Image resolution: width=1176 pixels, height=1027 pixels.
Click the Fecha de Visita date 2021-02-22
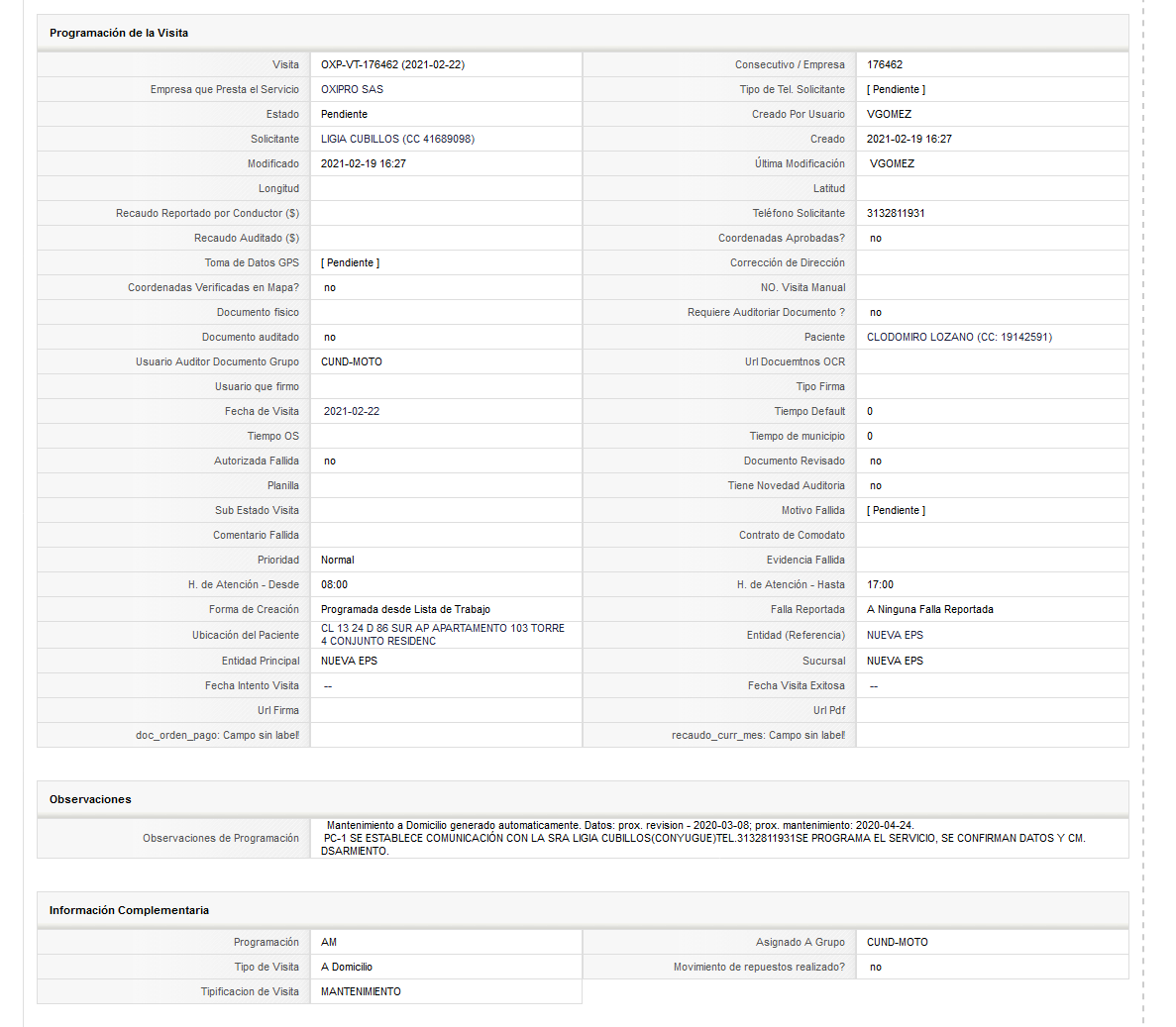(351, 412)
